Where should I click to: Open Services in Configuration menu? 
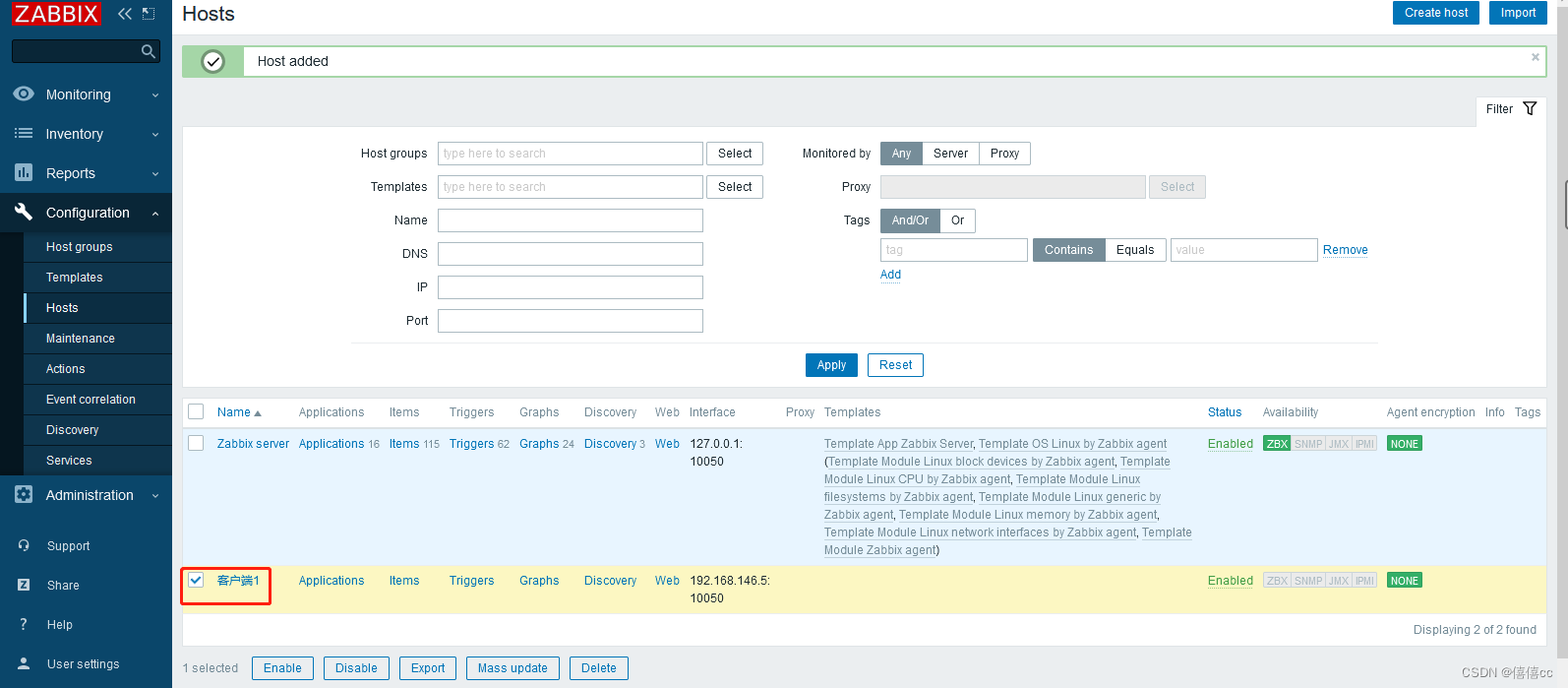(69, 461)
